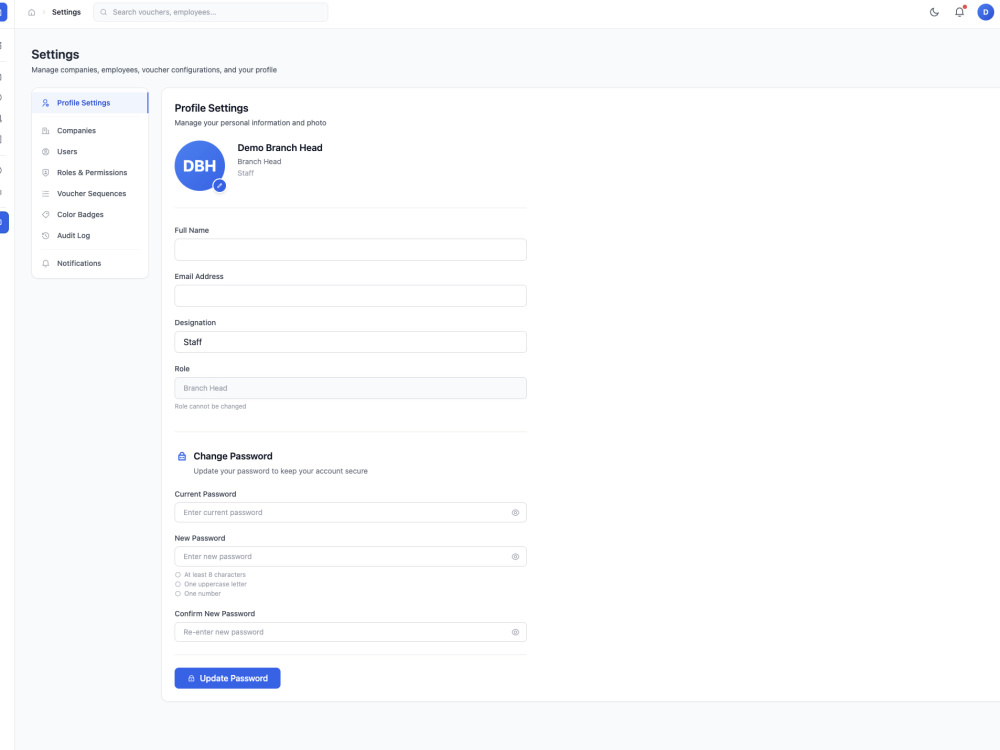Open the Profile Settings tab
Viewport: 1000px width, 750px height.
tap(90, 103)
